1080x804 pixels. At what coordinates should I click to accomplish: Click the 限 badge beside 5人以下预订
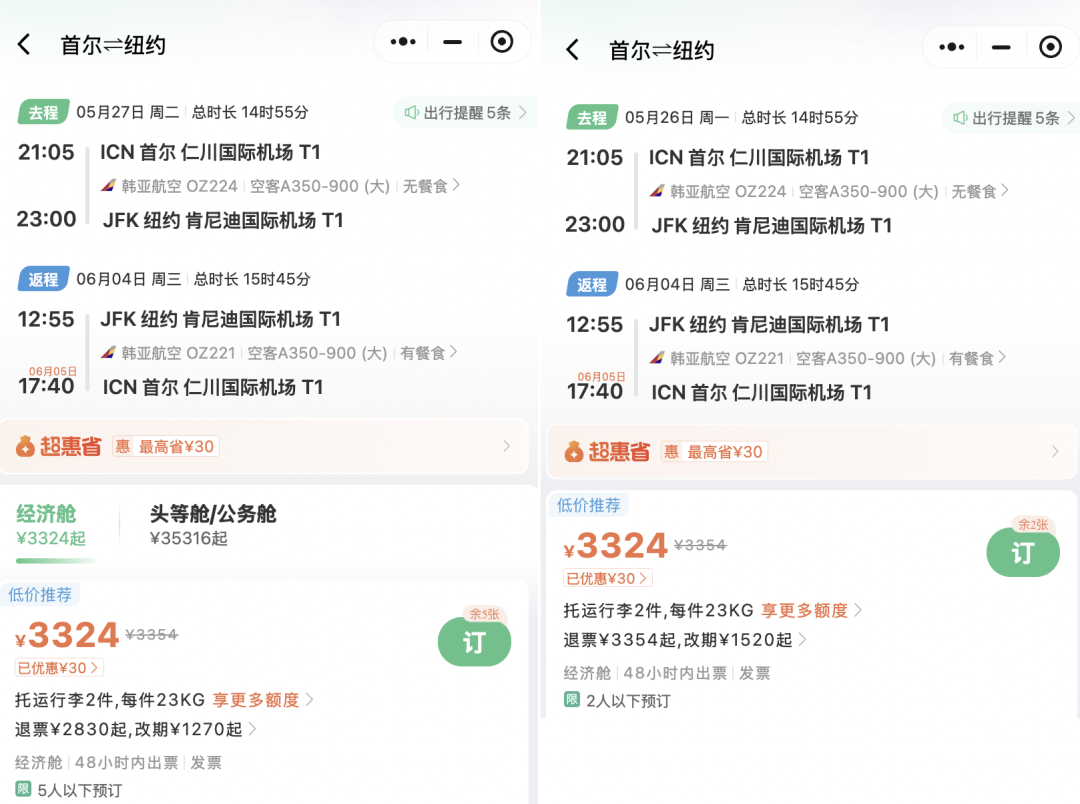(23, 789)
